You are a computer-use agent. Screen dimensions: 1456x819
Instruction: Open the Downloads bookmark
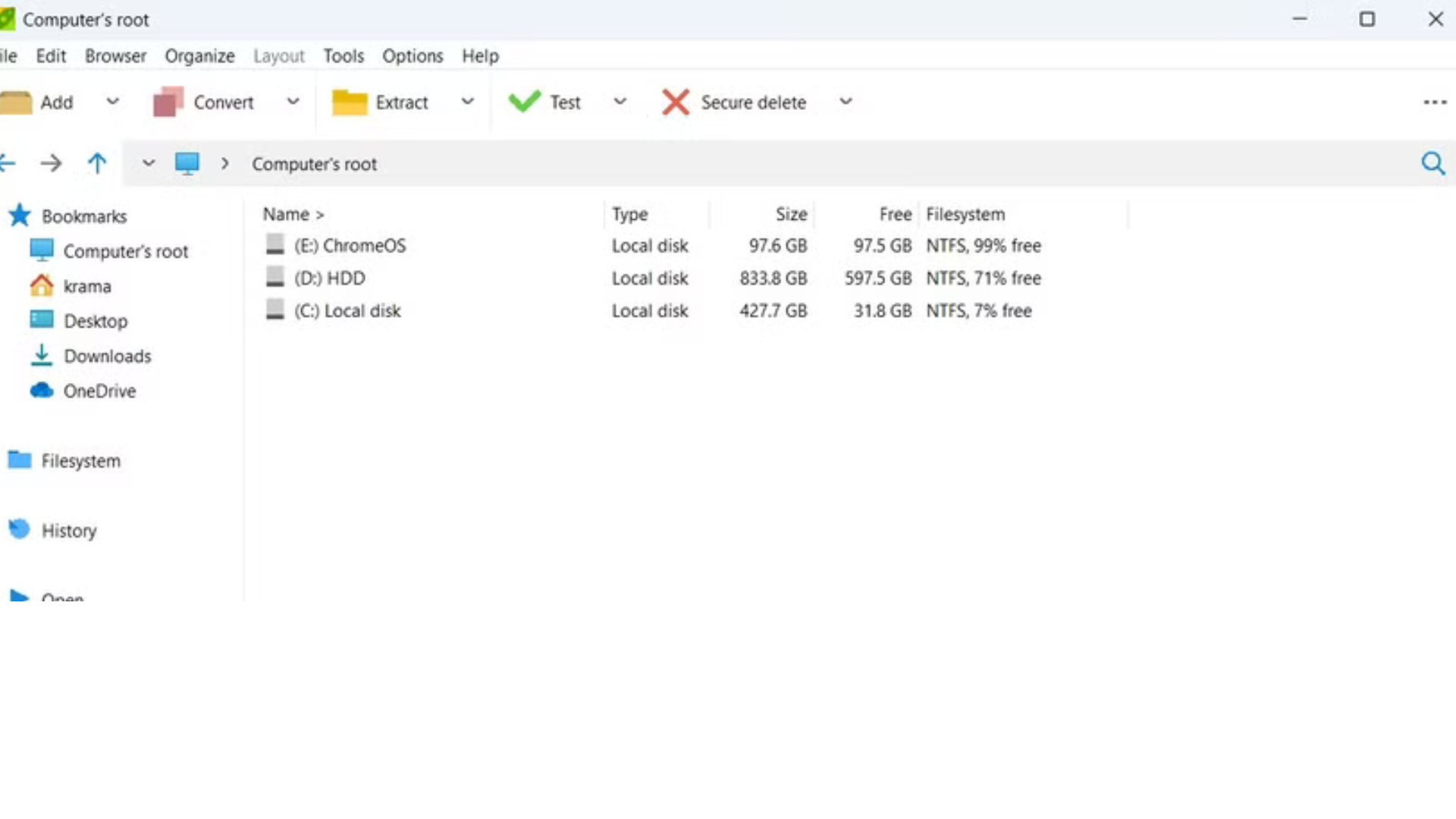108,356
